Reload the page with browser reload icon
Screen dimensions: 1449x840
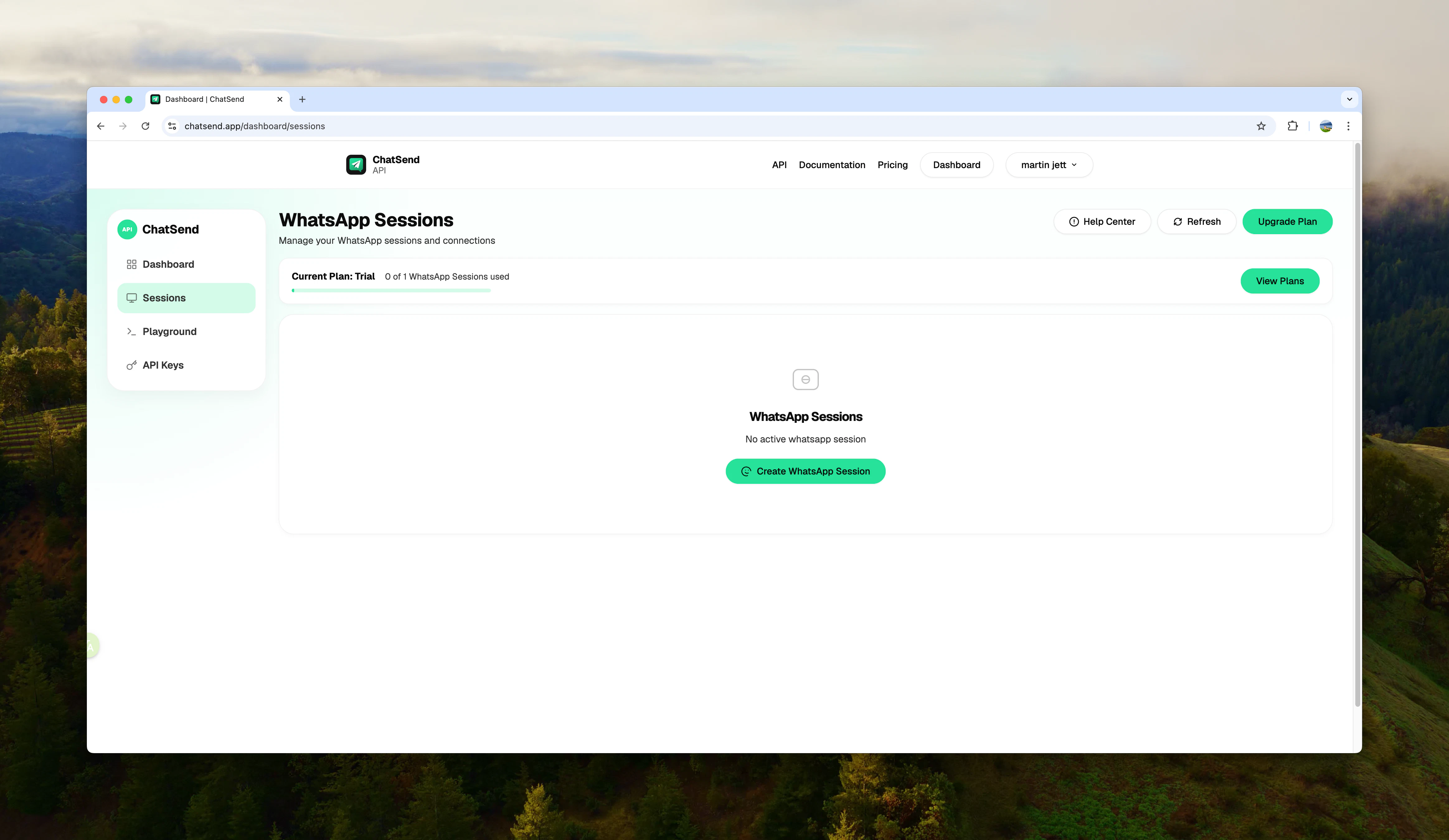(x=145, y=126)
